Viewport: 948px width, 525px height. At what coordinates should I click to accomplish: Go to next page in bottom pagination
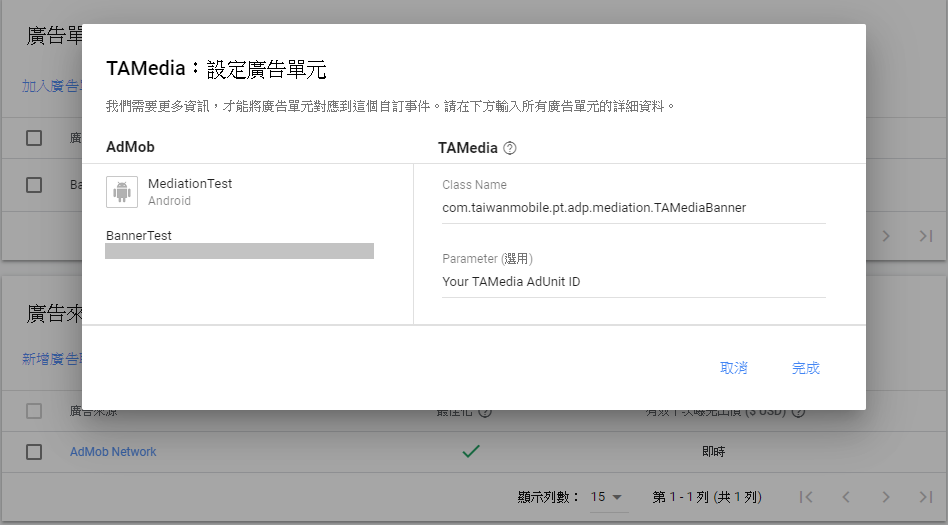pyautogui.click(x=886, y=497)
